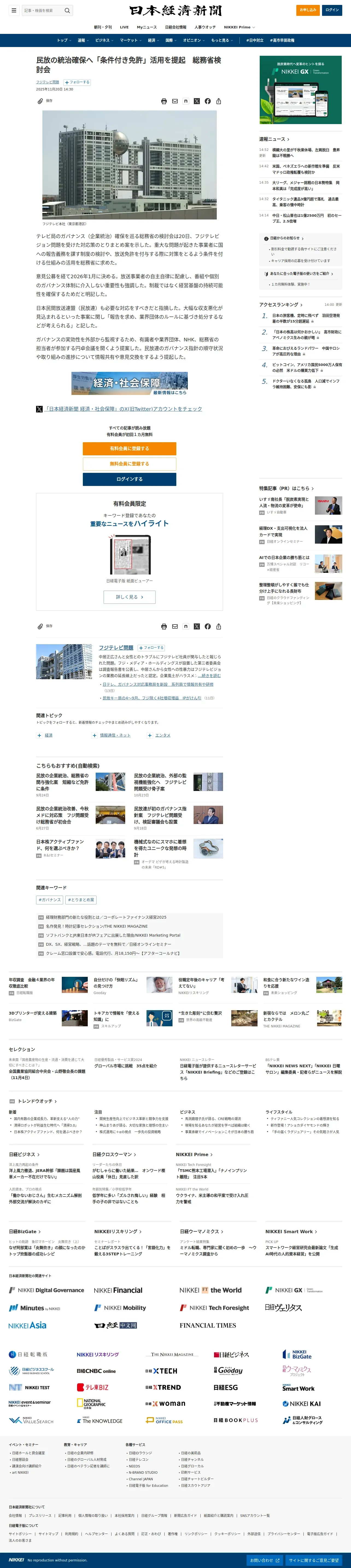This screenshot has height=1568, width=351.
Task: Open the NIKKEI Financial logo
Action: coord(118,1290)
